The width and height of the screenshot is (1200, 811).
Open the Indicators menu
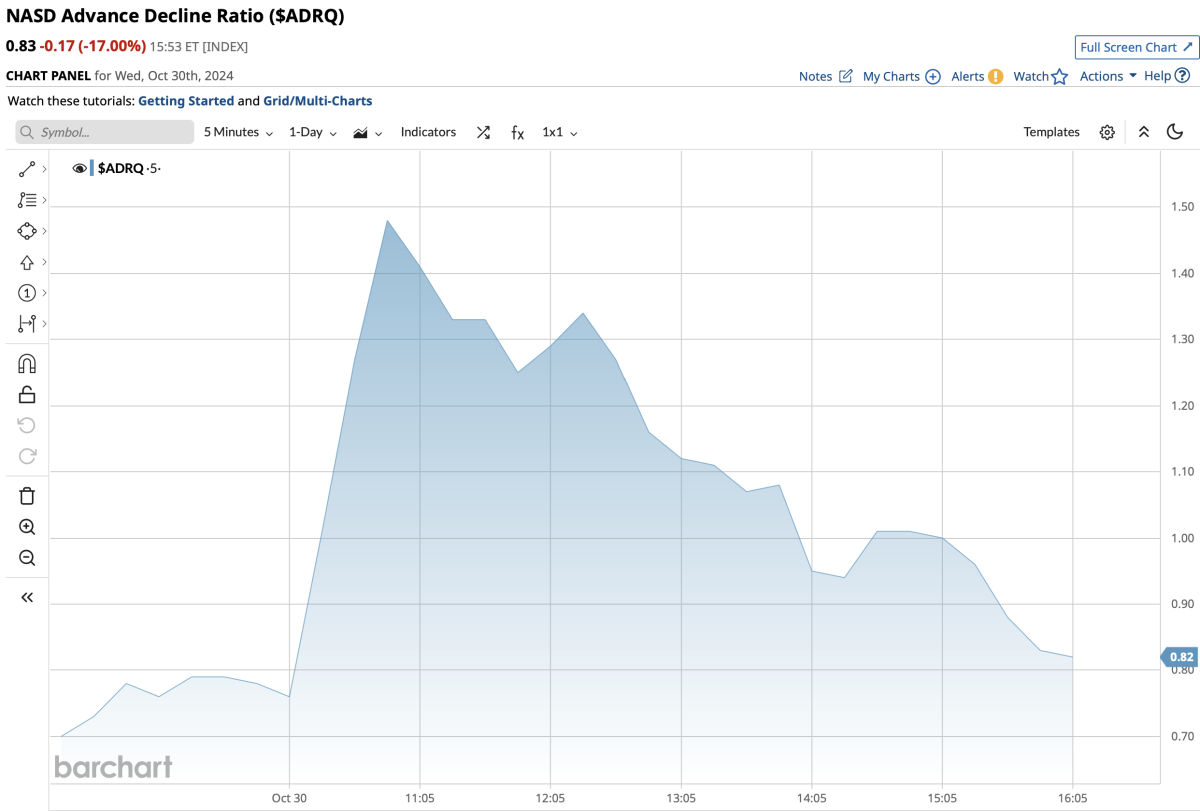(428, 132)
